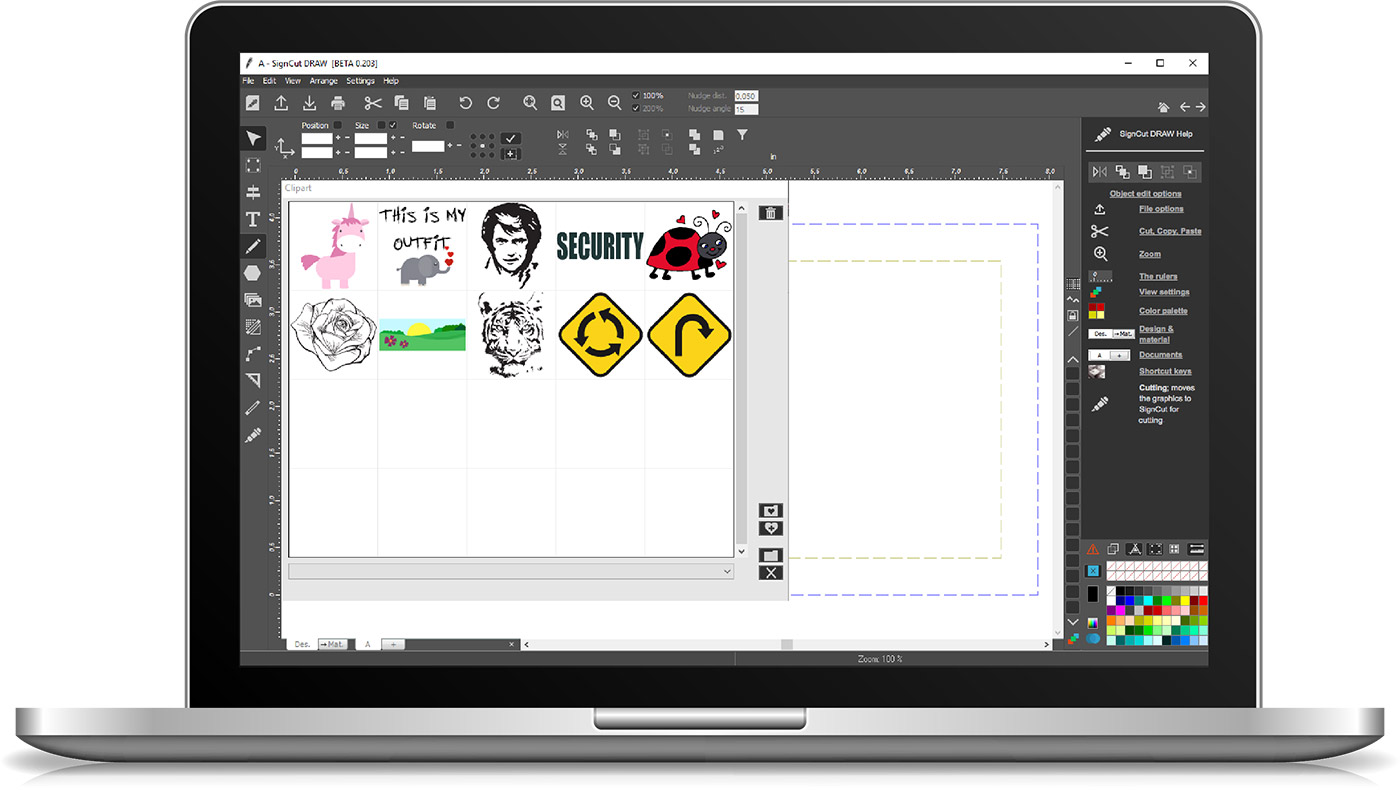Click the filter funnel icon
The height and width of the screenshot is (790, 1400).
[742, 134]
